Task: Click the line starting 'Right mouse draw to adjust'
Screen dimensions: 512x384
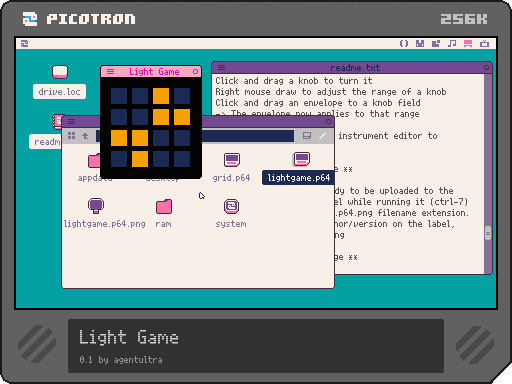Action: 331,92
